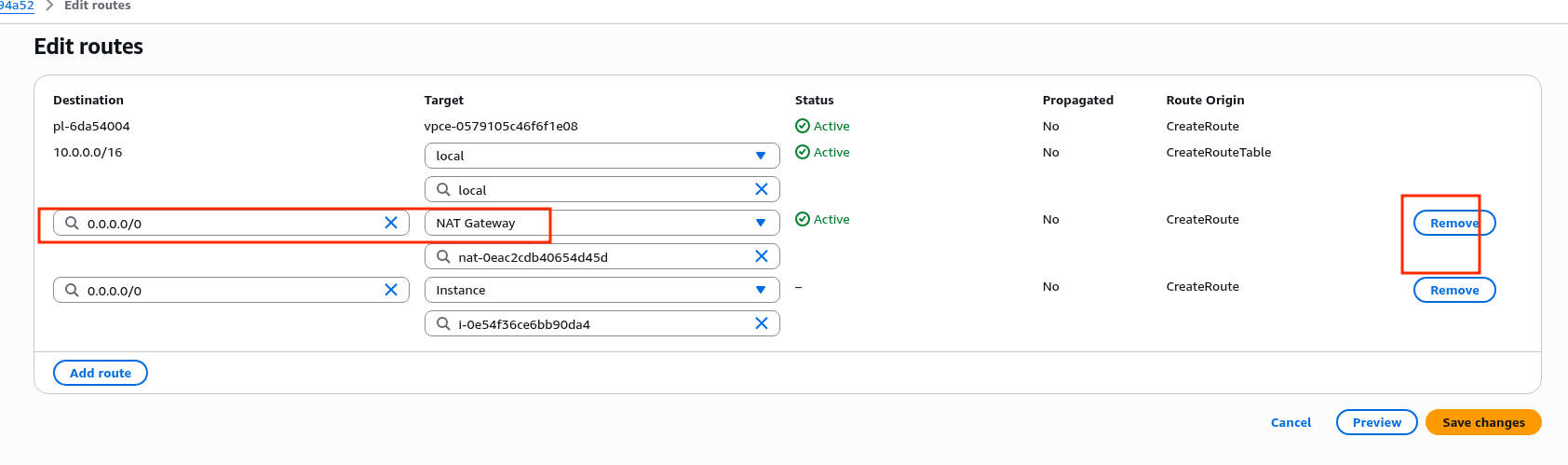The height and width of the screenshot is (465, 1568).
Task: Click search icon in local target field
Action: [444, 189]
